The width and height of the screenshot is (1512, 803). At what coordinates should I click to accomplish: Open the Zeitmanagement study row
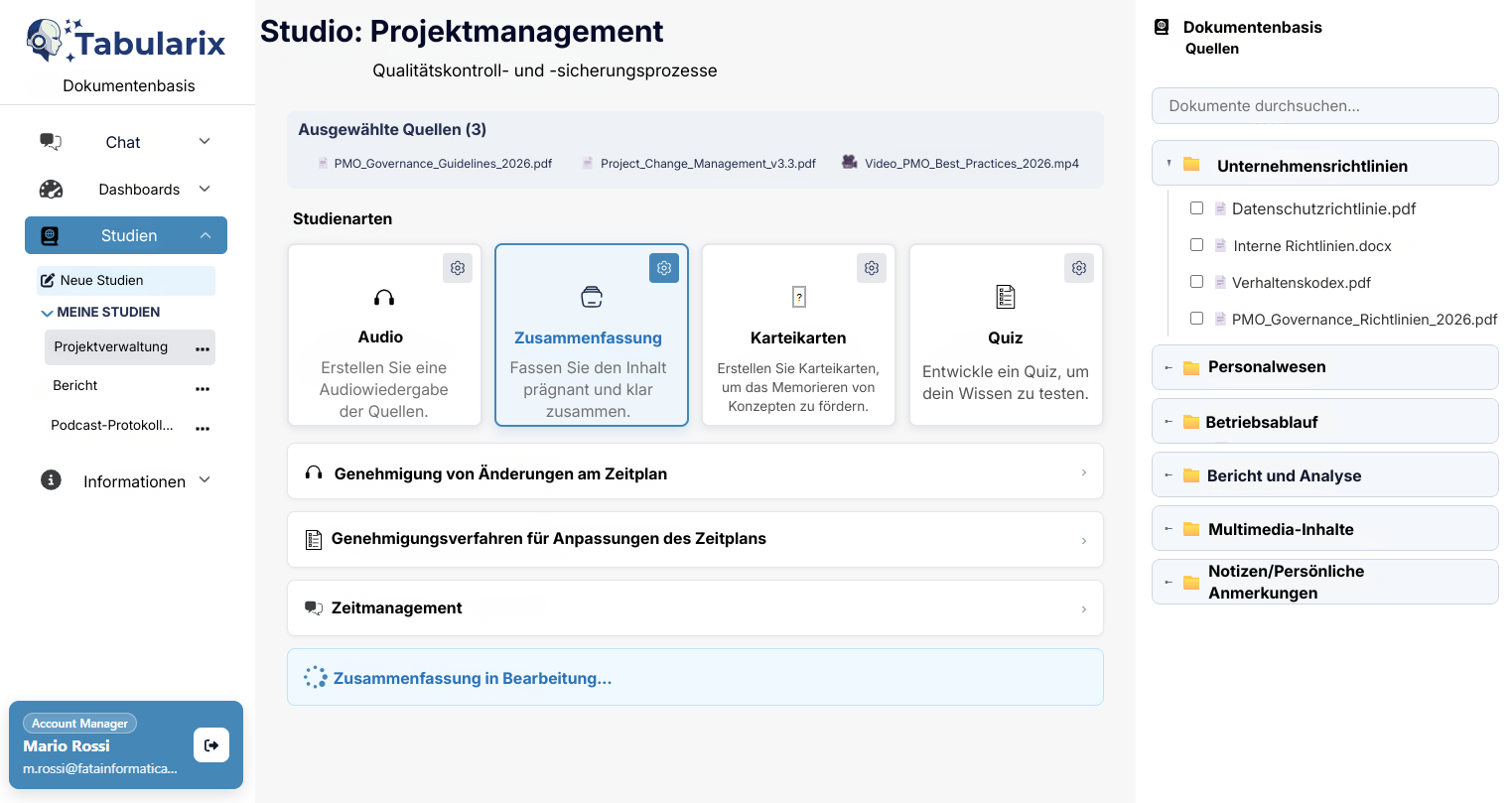pos(694,608)
